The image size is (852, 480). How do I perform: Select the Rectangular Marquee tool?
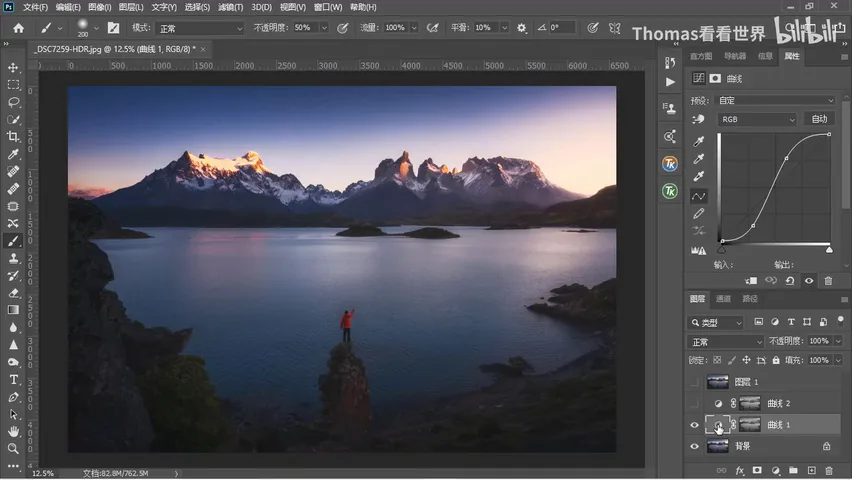pos(14,85)
